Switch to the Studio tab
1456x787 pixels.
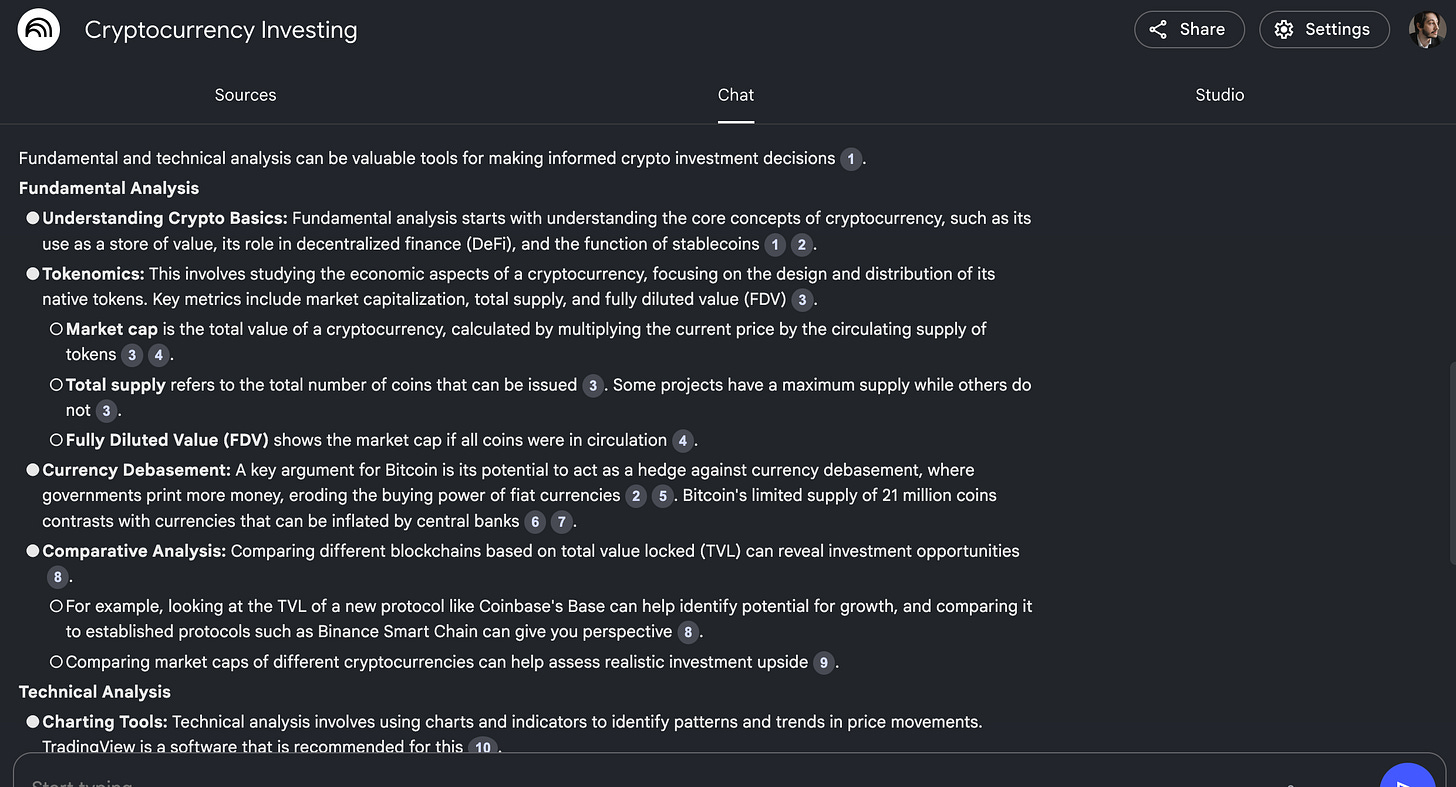click(x=1220, y=95)
